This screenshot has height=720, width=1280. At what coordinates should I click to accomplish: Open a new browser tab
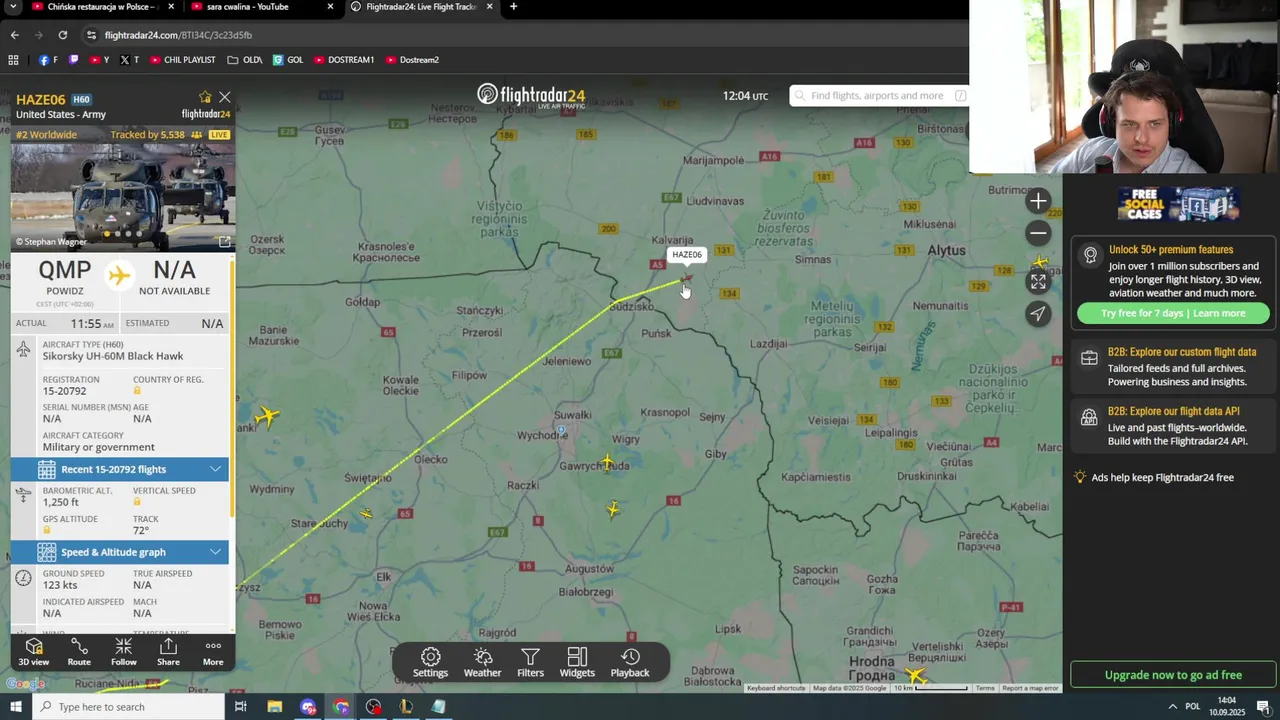click(513, 7)
